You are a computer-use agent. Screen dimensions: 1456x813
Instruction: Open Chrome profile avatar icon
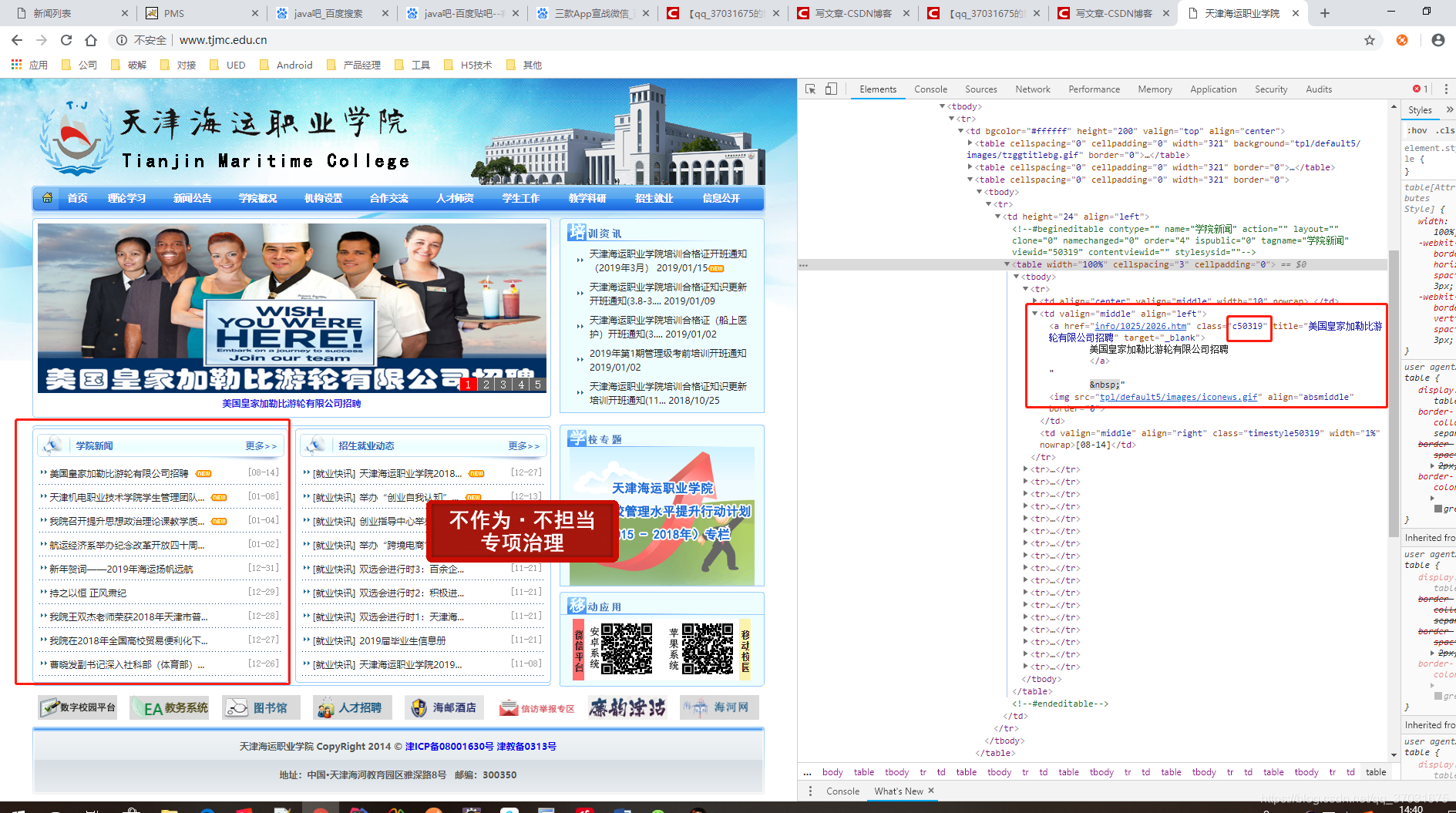pos(1438,40)
